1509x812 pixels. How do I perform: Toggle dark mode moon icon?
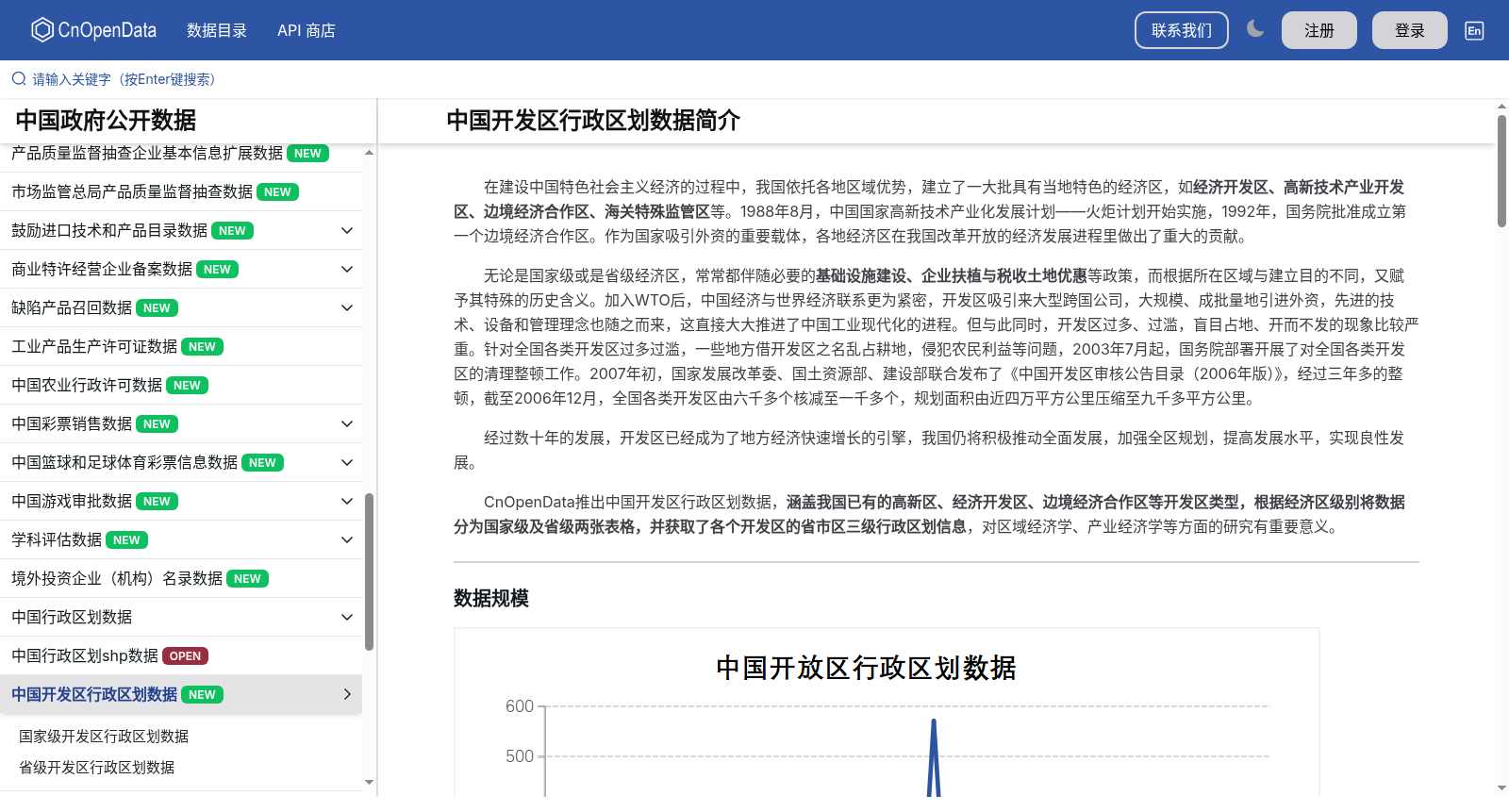pos(1255,29)
